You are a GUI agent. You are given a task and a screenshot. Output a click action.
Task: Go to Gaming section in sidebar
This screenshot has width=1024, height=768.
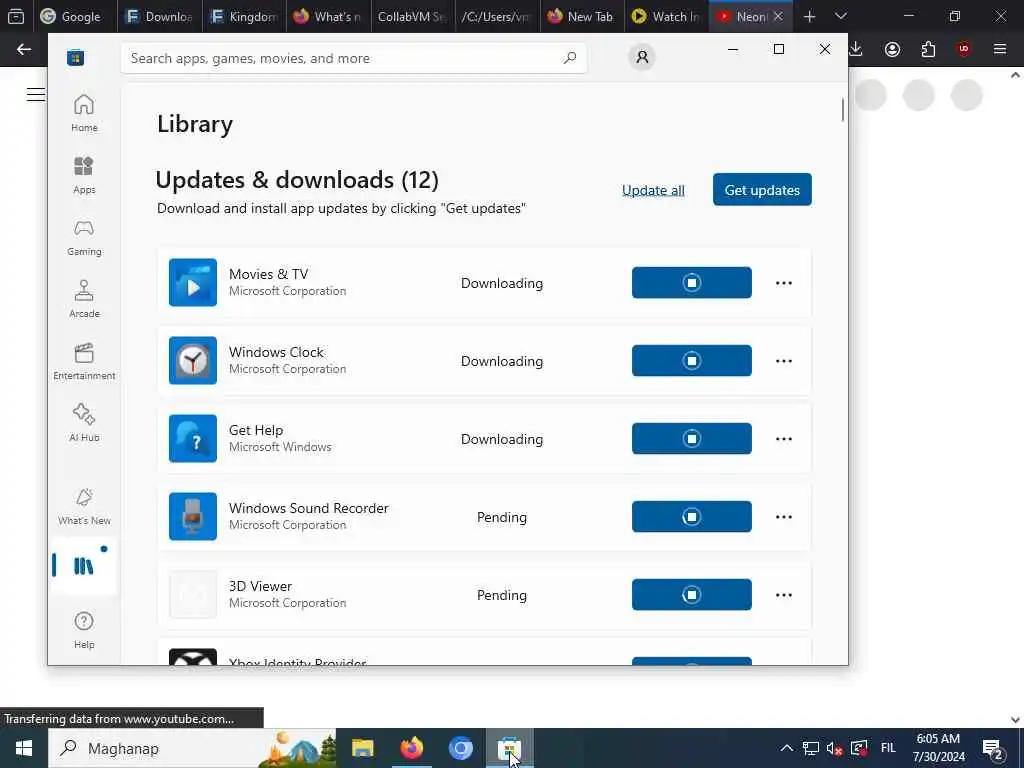click(84, 237)
